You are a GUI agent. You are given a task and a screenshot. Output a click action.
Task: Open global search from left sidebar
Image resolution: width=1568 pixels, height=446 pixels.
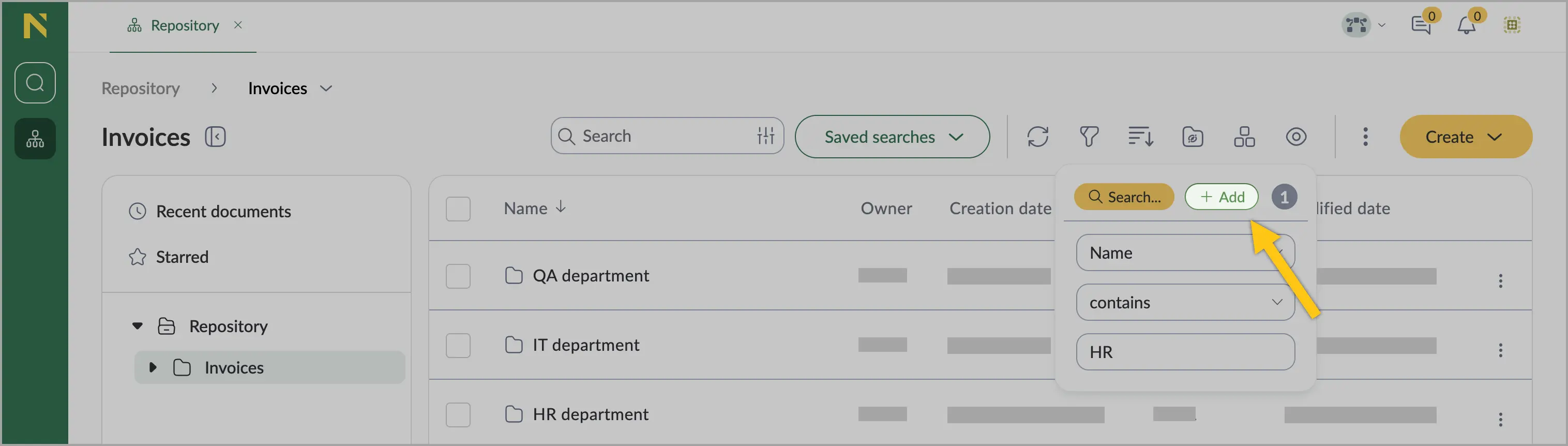35,82
